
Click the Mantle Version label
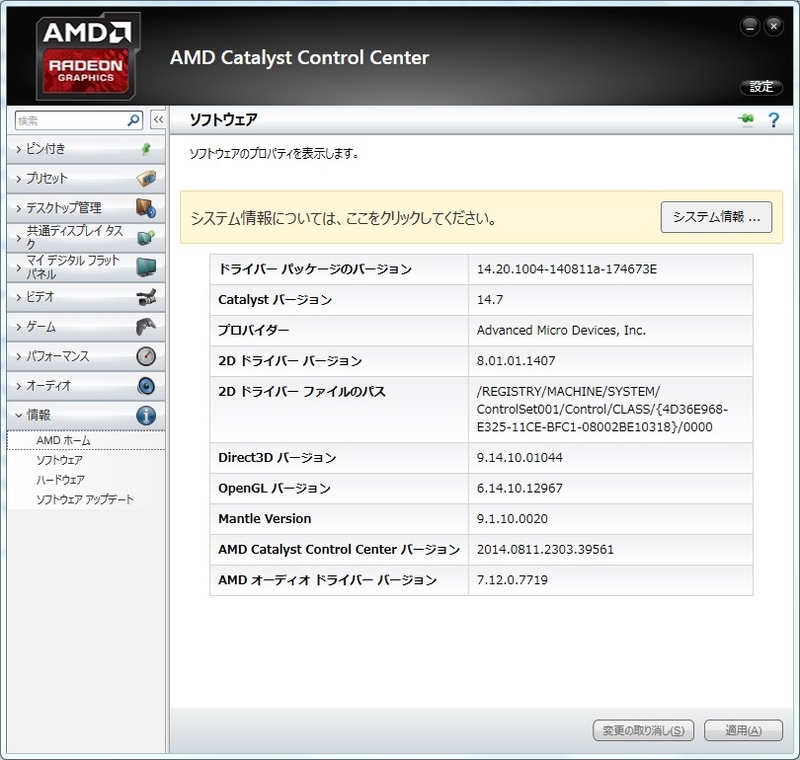click(x=264, y=519)
